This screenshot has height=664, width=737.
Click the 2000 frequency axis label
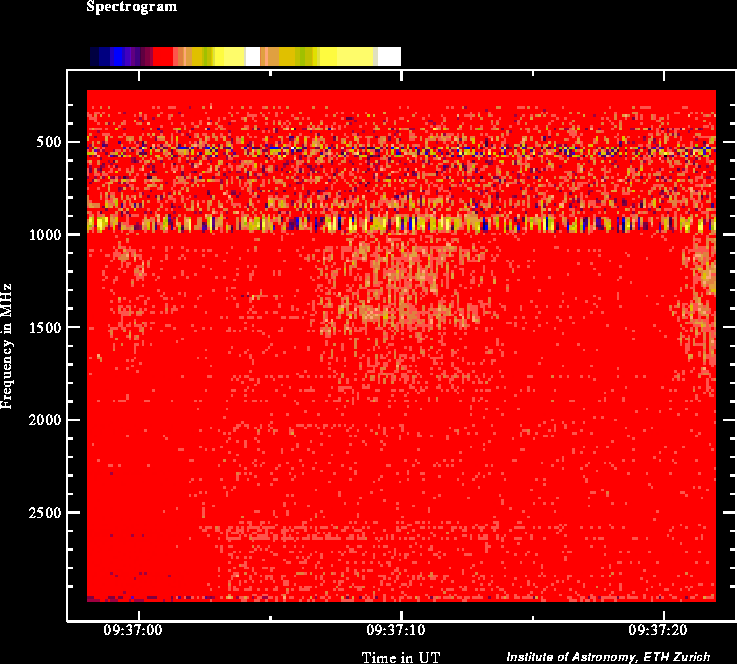45,420
